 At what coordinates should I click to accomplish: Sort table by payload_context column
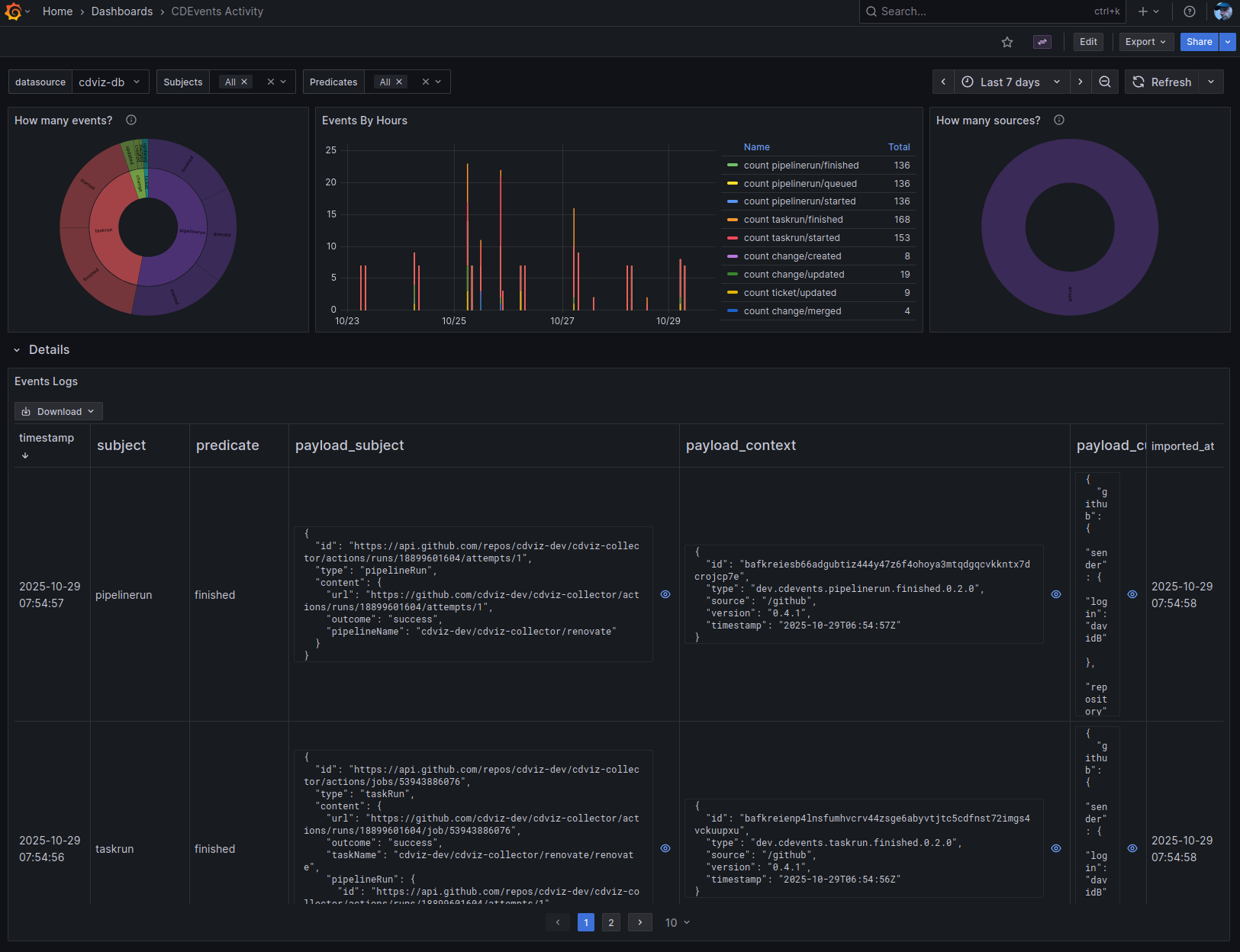[x=741, y=445]
